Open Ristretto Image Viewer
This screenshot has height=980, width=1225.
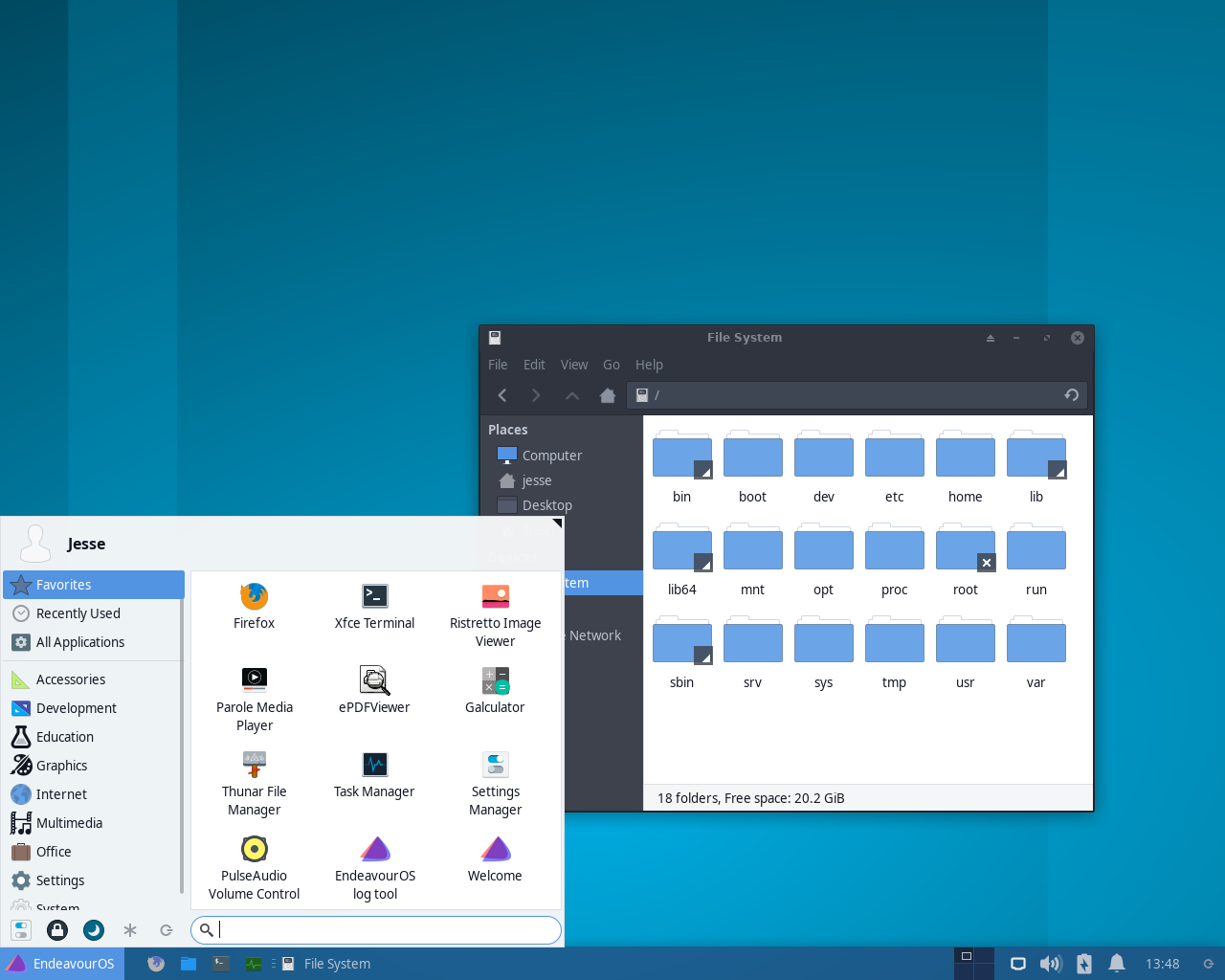click(x=496, y=615)
